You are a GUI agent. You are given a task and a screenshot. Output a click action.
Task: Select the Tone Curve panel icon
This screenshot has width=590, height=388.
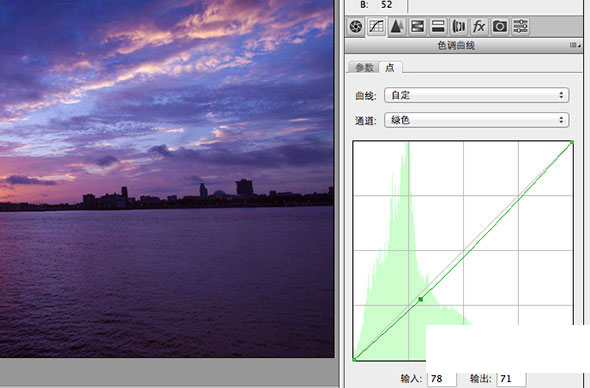(x=376, y=27)
